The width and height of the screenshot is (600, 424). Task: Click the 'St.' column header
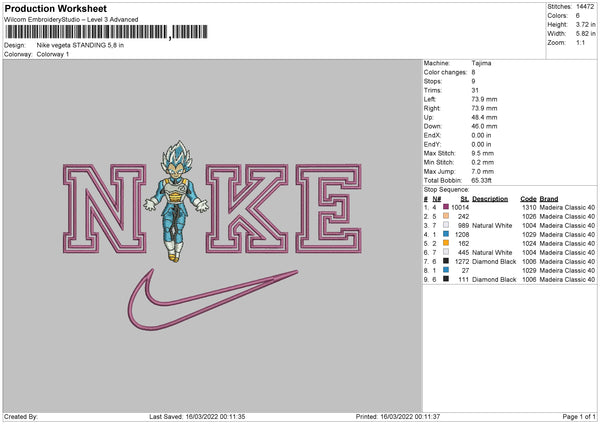(465, 199)
